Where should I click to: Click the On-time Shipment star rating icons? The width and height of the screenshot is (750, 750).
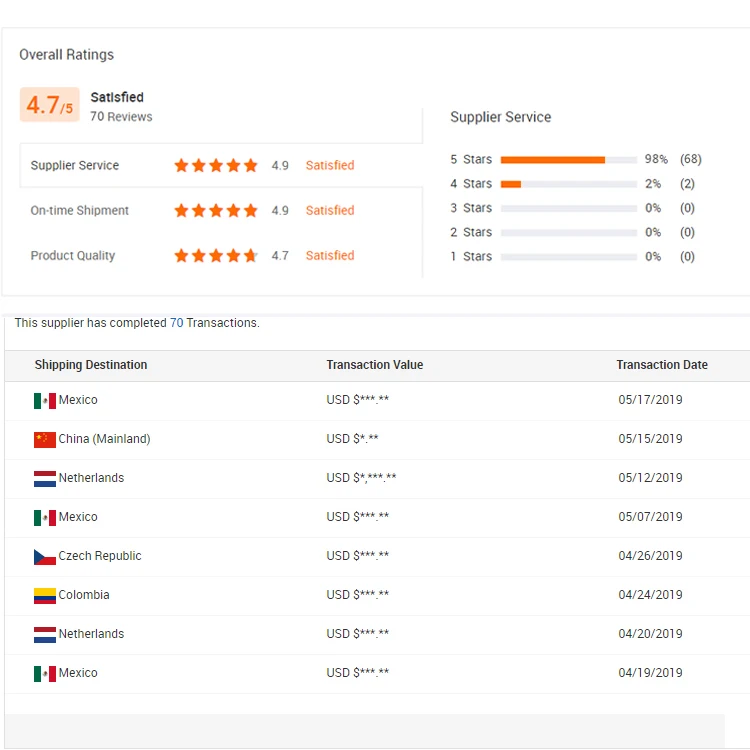pyautogui.click(x=215, y=211)
